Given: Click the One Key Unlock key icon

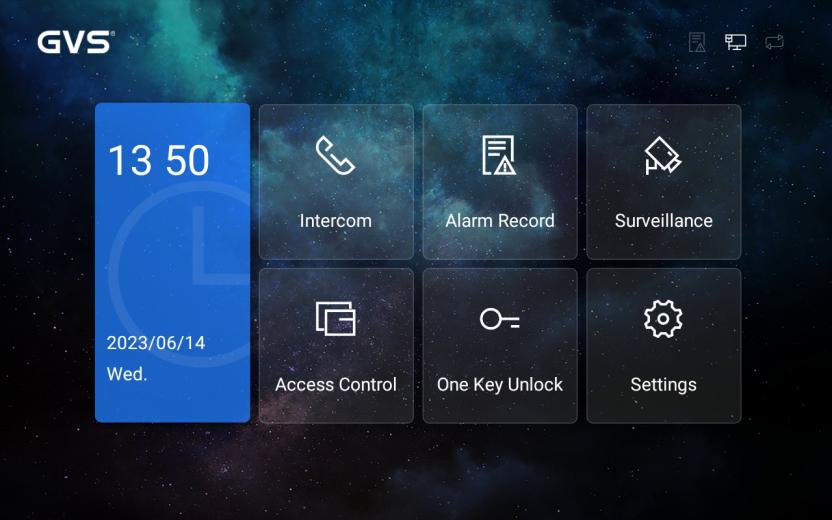Looking at the screenshot, I should coord(499,319).
